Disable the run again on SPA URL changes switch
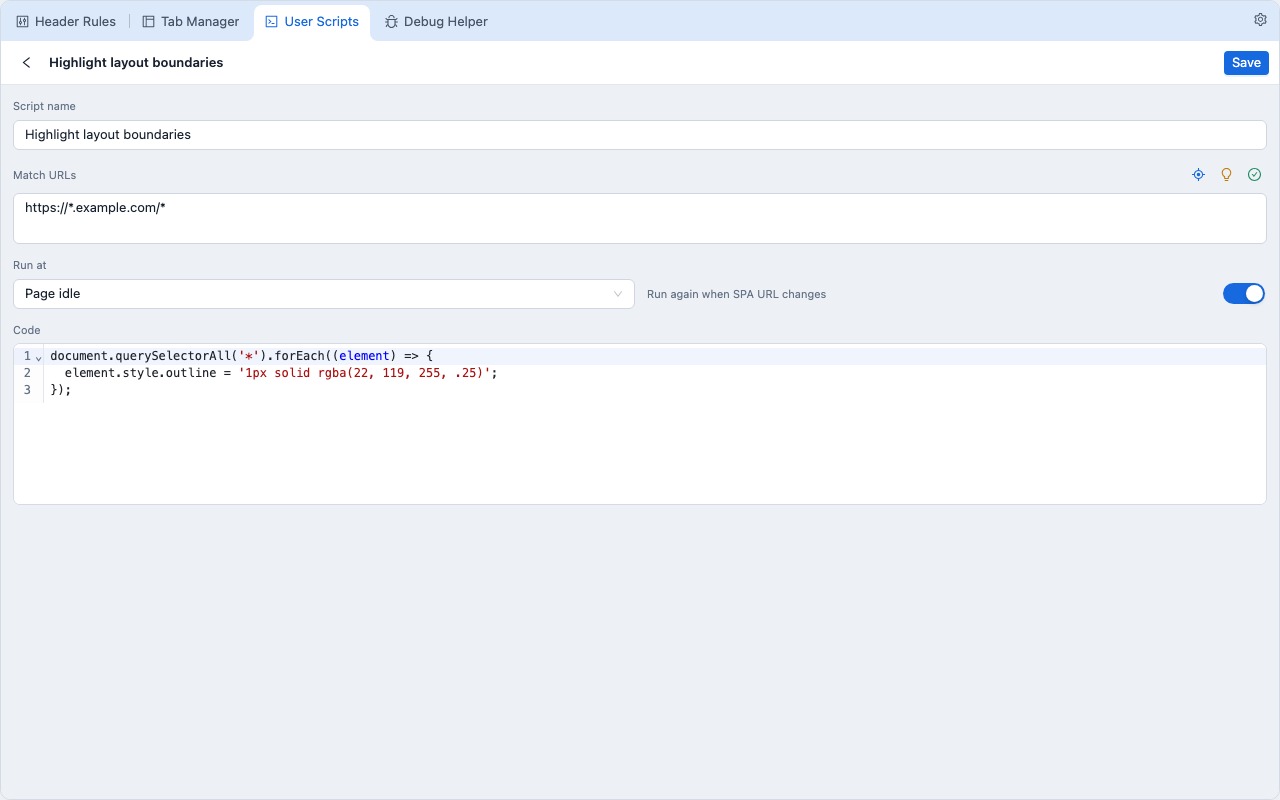Viewport: 1280px width, 800px height. [x=1244, y=294]
